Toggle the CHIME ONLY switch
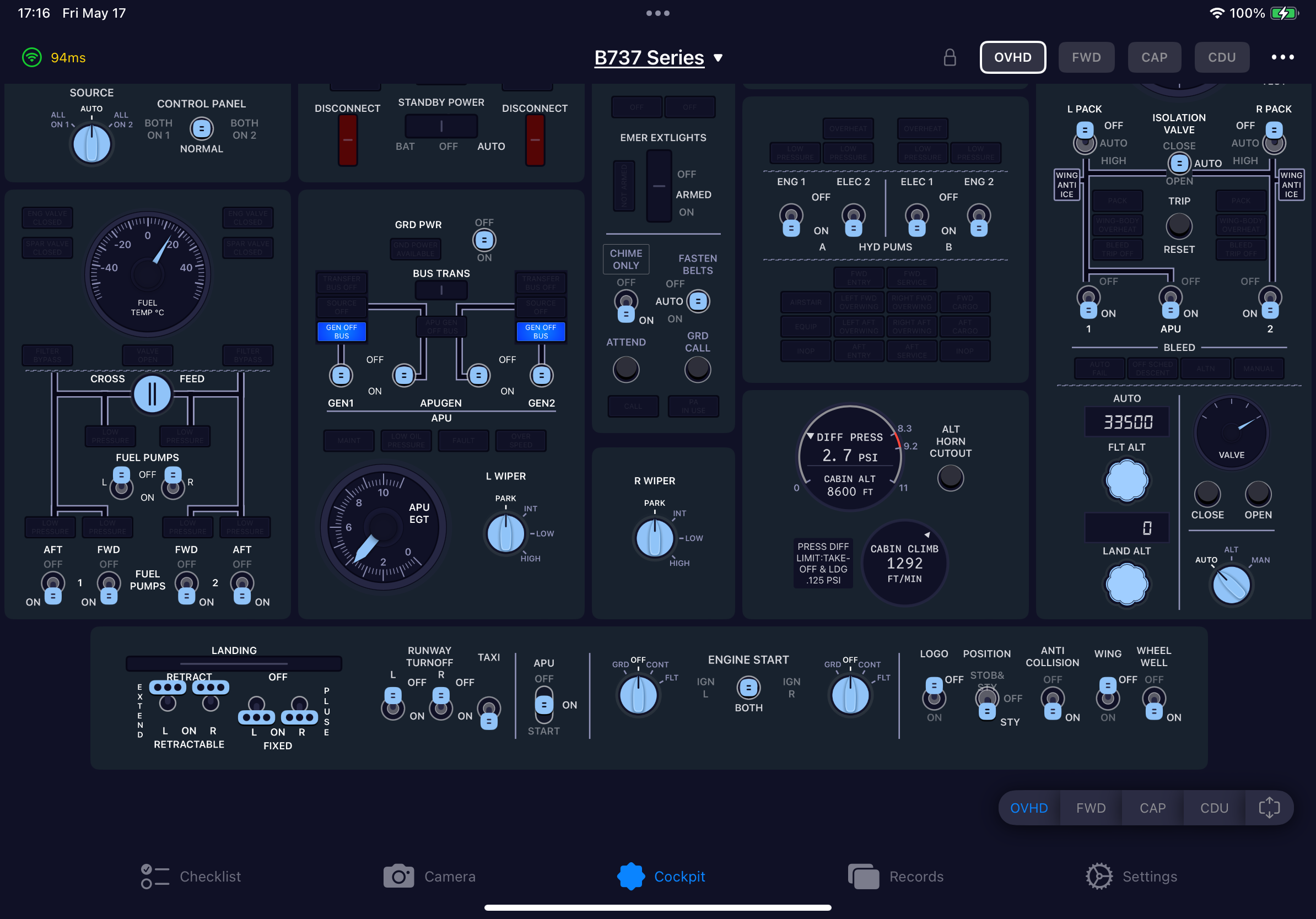1316x919 pixels. (x=626, y=306)
